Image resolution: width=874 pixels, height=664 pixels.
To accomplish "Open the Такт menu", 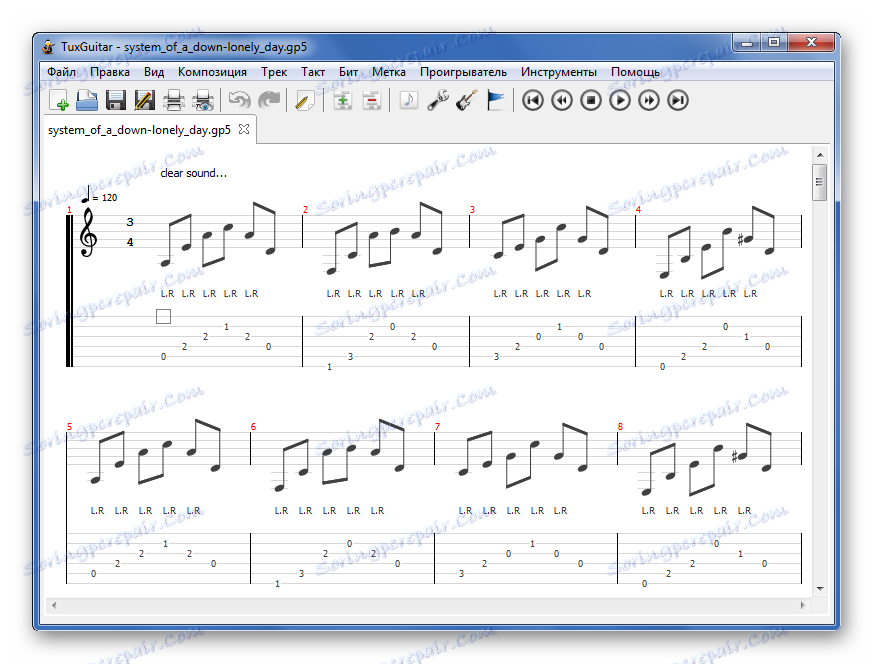I will pos(313,72).
